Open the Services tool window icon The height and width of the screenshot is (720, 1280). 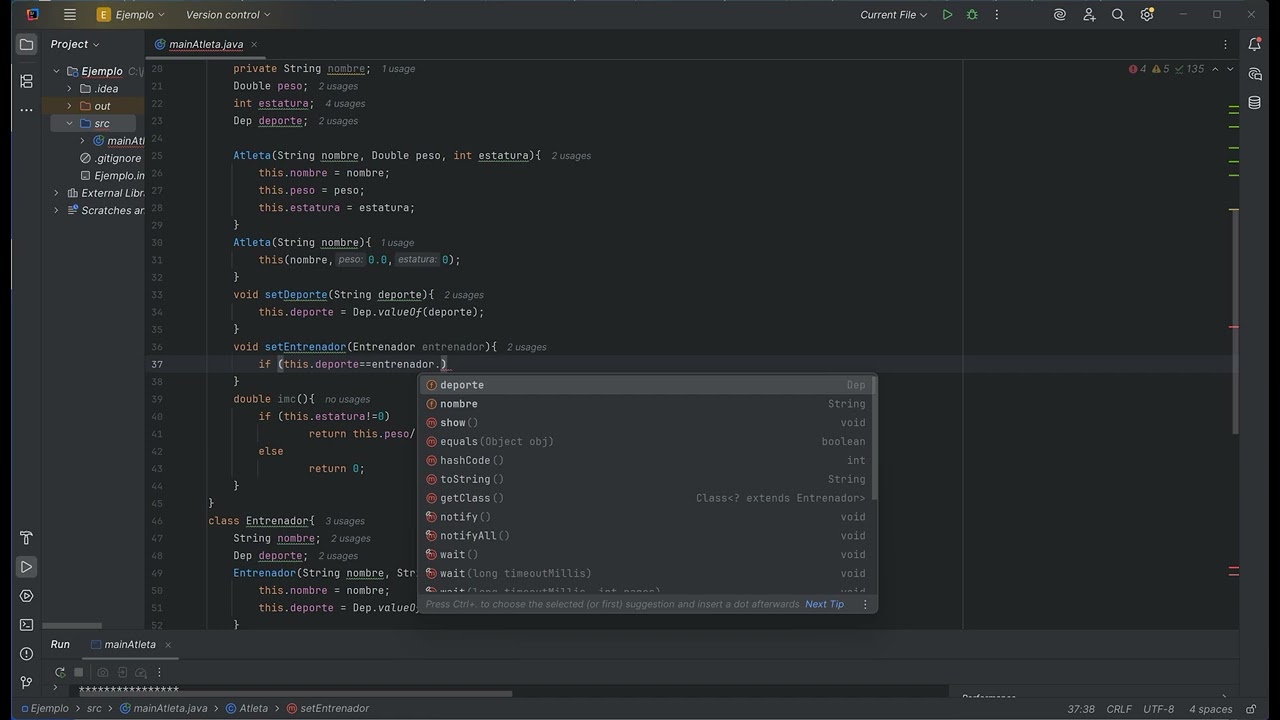[x=26, y=596]
